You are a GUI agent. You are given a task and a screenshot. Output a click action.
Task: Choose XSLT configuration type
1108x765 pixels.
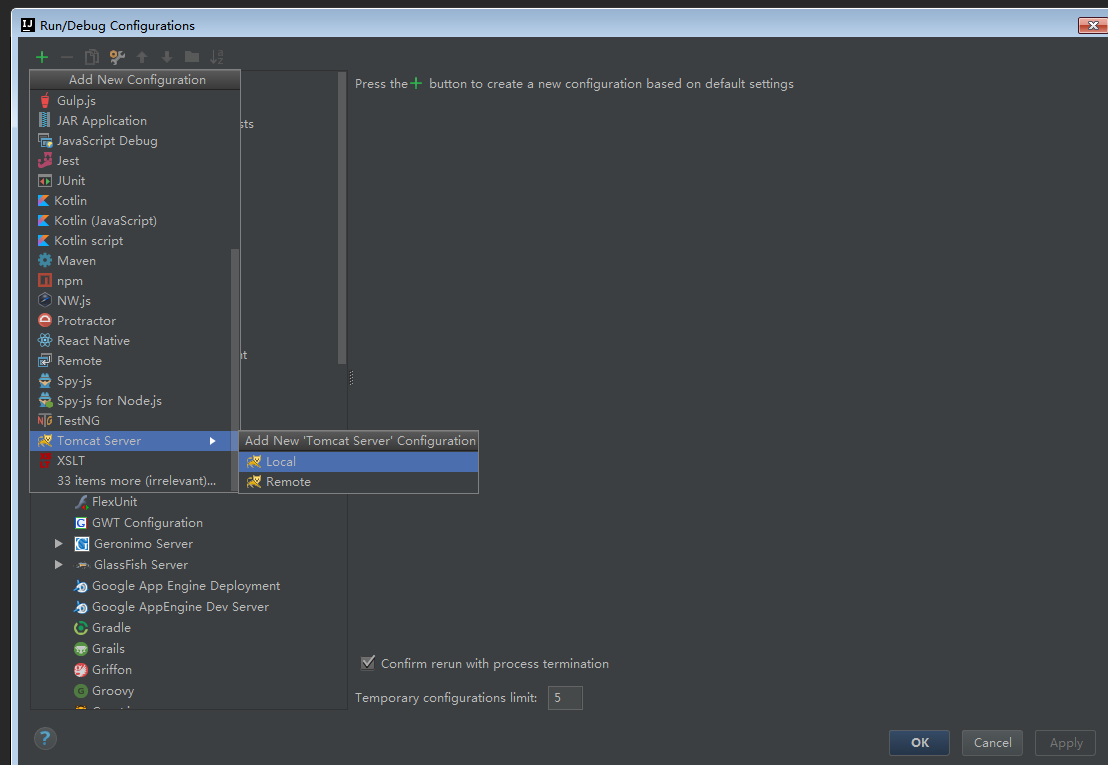click(x=130, y=461)
